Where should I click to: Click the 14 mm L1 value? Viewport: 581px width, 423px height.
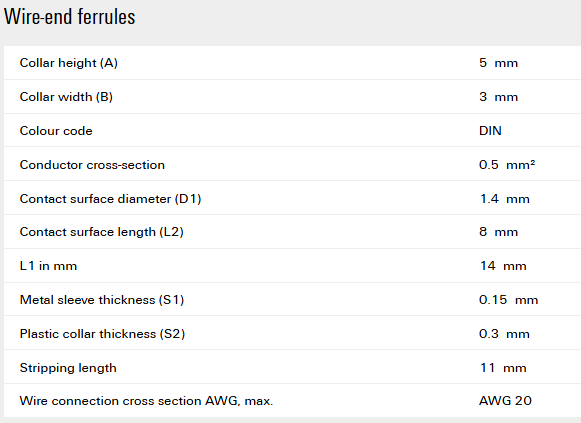tap(503, 266)
